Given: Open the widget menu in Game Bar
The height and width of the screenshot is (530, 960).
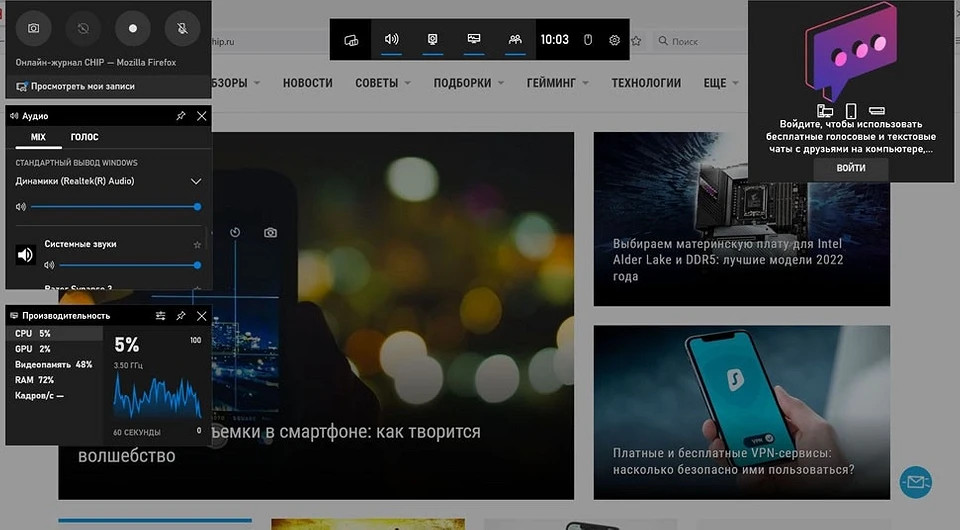Looking at the screenshot, I should coord(351,40).
